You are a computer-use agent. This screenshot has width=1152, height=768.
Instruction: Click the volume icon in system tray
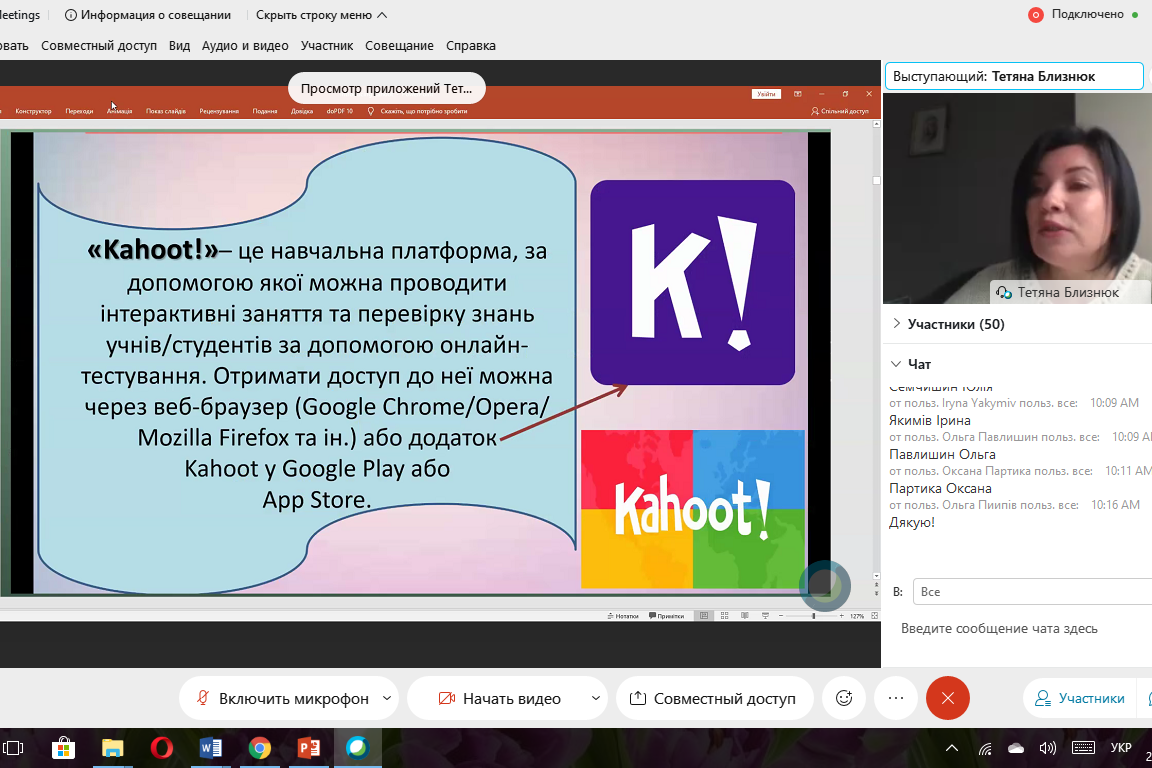(x=1048, y=748)
